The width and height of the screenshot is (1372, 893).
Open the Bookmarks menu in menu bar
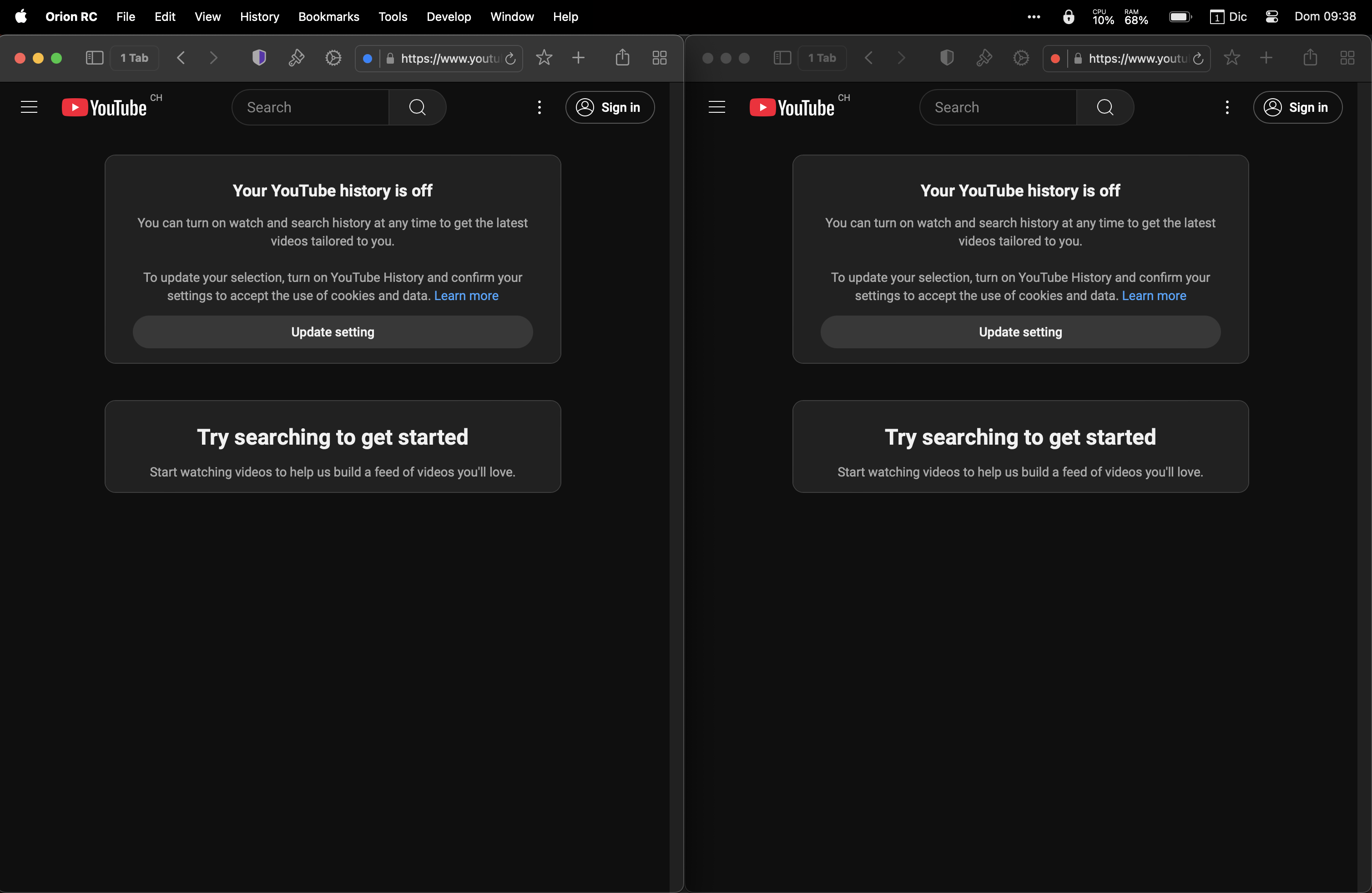pyautogui.click(x=328, y=17)
